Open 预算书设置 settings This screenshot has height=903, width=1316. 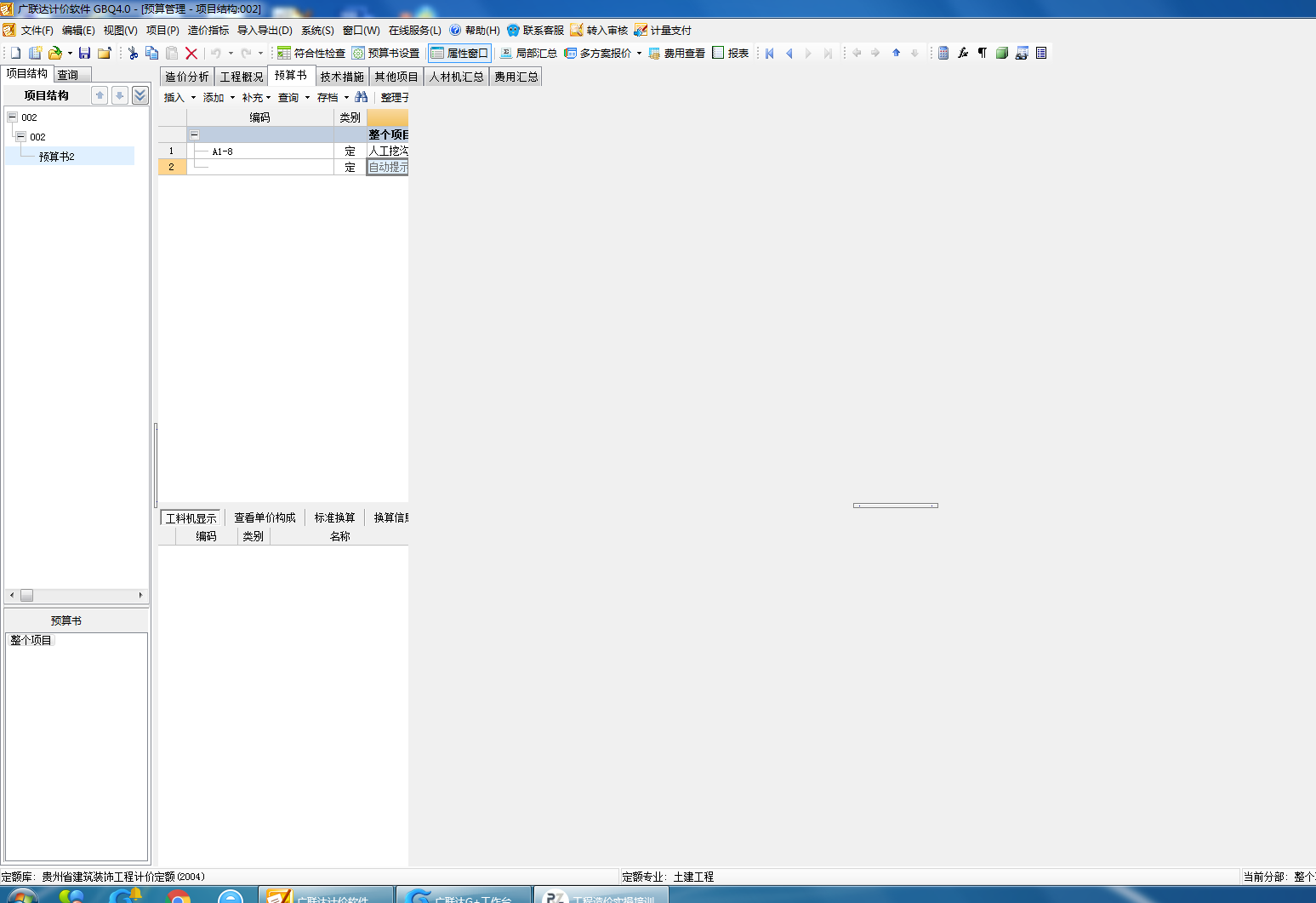386,53
